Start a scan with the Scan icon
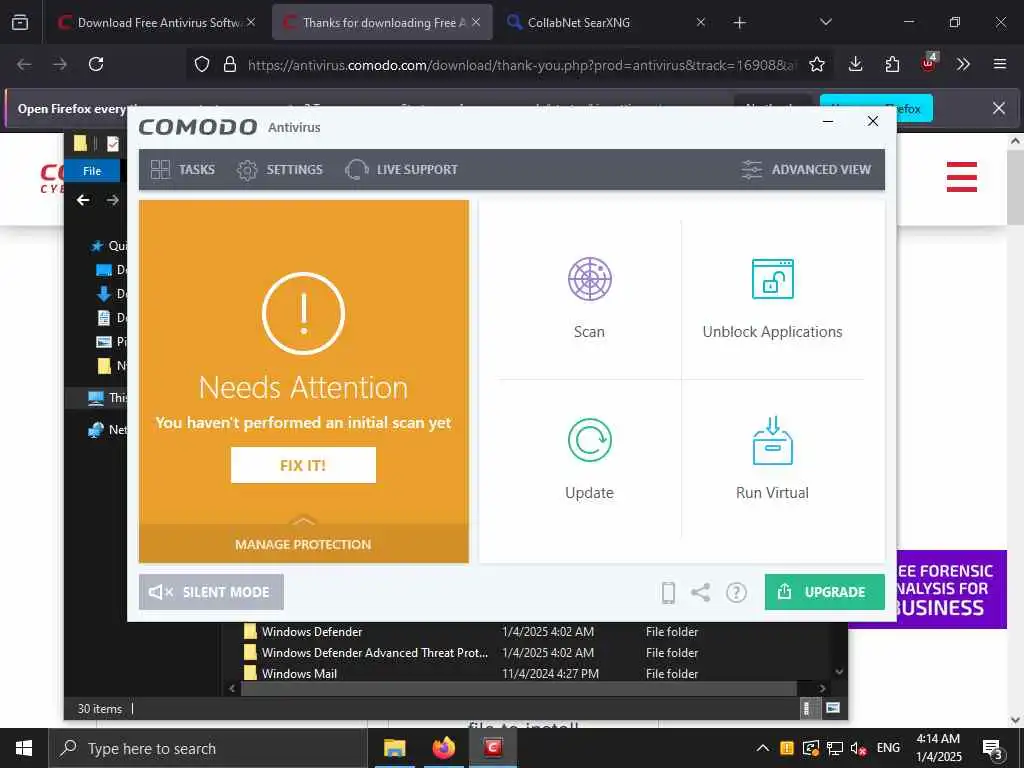This screenshot has width=1024, height=768. click(589, 279)
